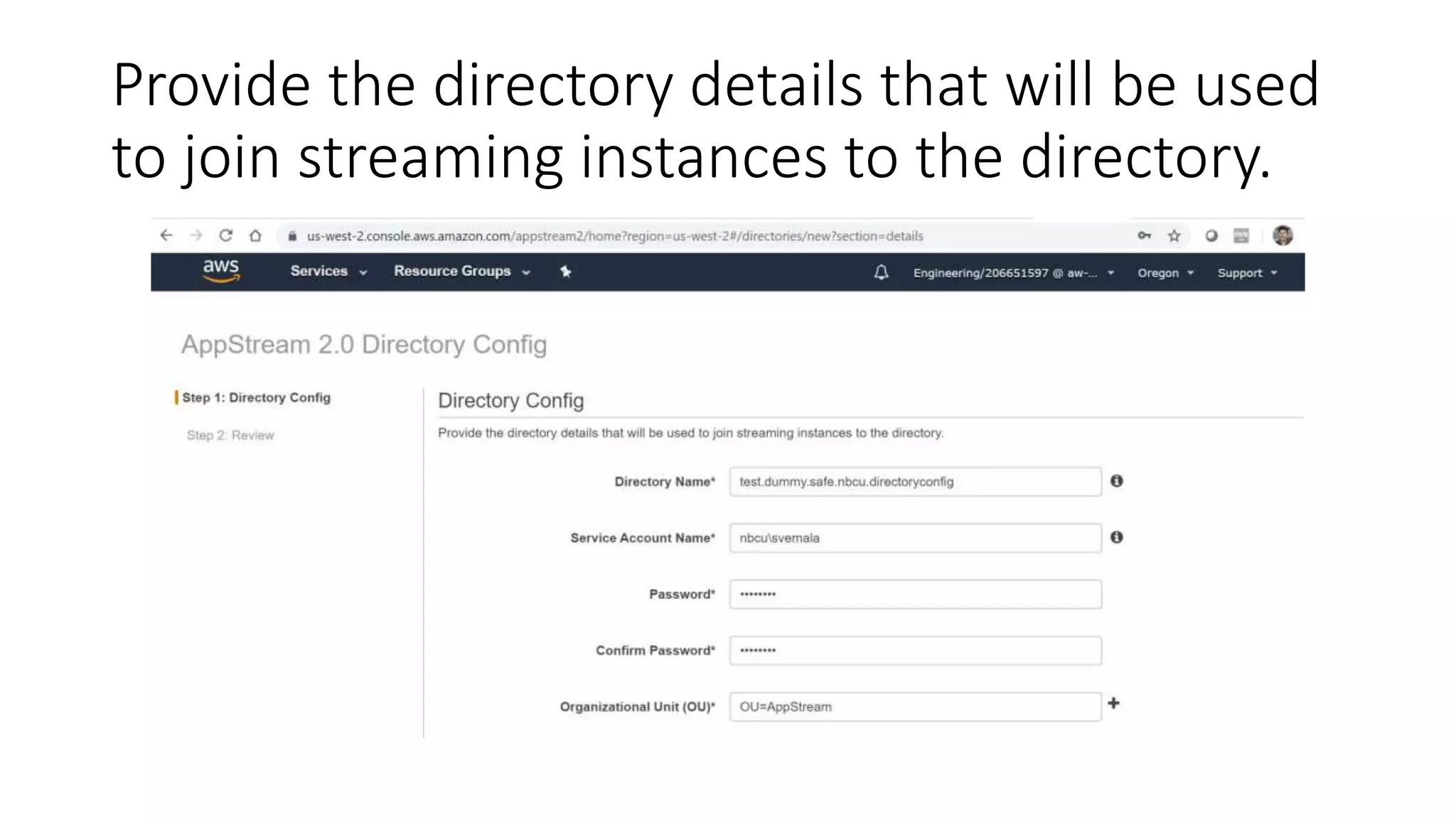Click the browser back arrow
Screen dimensions: 1456x819
tap(166, 235)
